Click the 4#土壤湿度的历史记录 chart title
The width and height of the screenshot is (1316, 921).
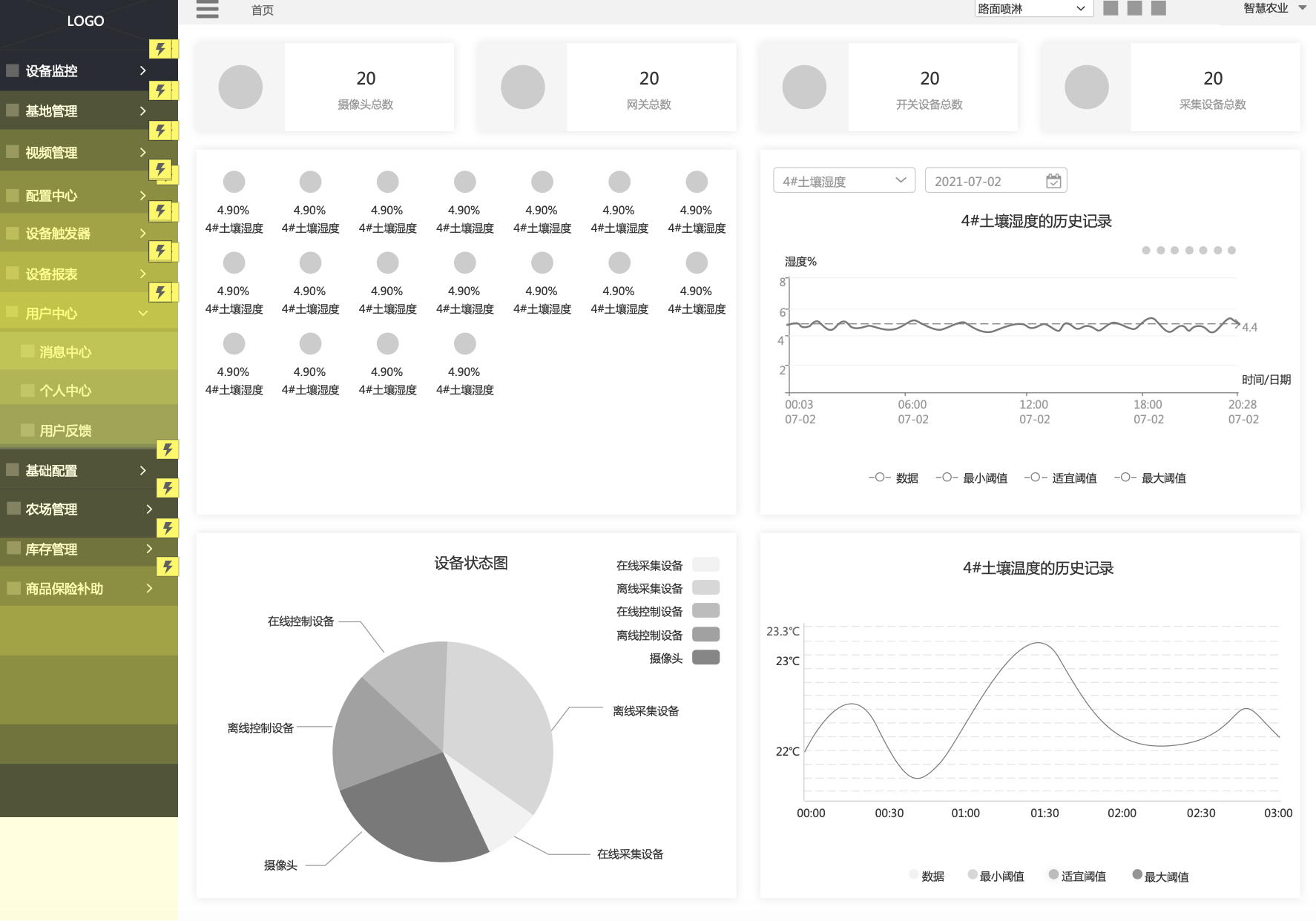[x=1036, y=221]
